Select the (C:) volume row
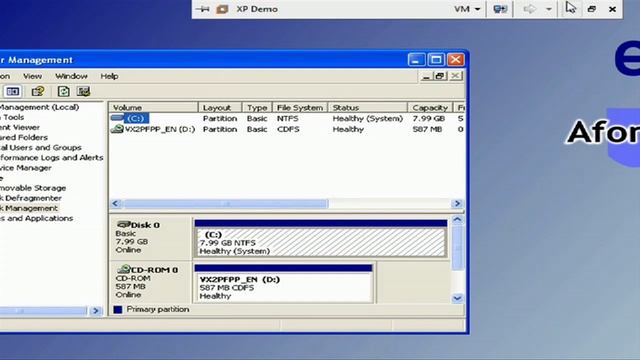Image resolution: width=640 pixels, height=360 pixels. point(287,118)
